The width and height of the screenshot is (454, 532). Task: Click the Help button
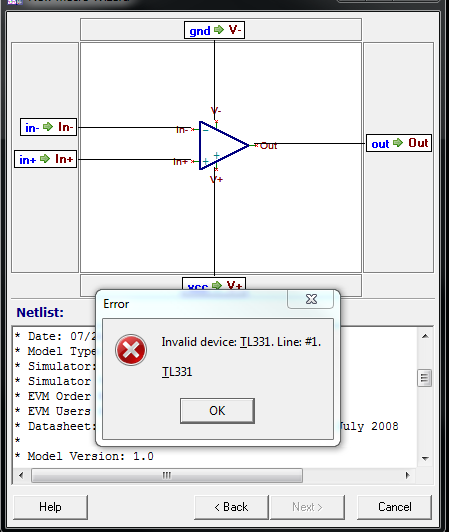coord(51,507)
